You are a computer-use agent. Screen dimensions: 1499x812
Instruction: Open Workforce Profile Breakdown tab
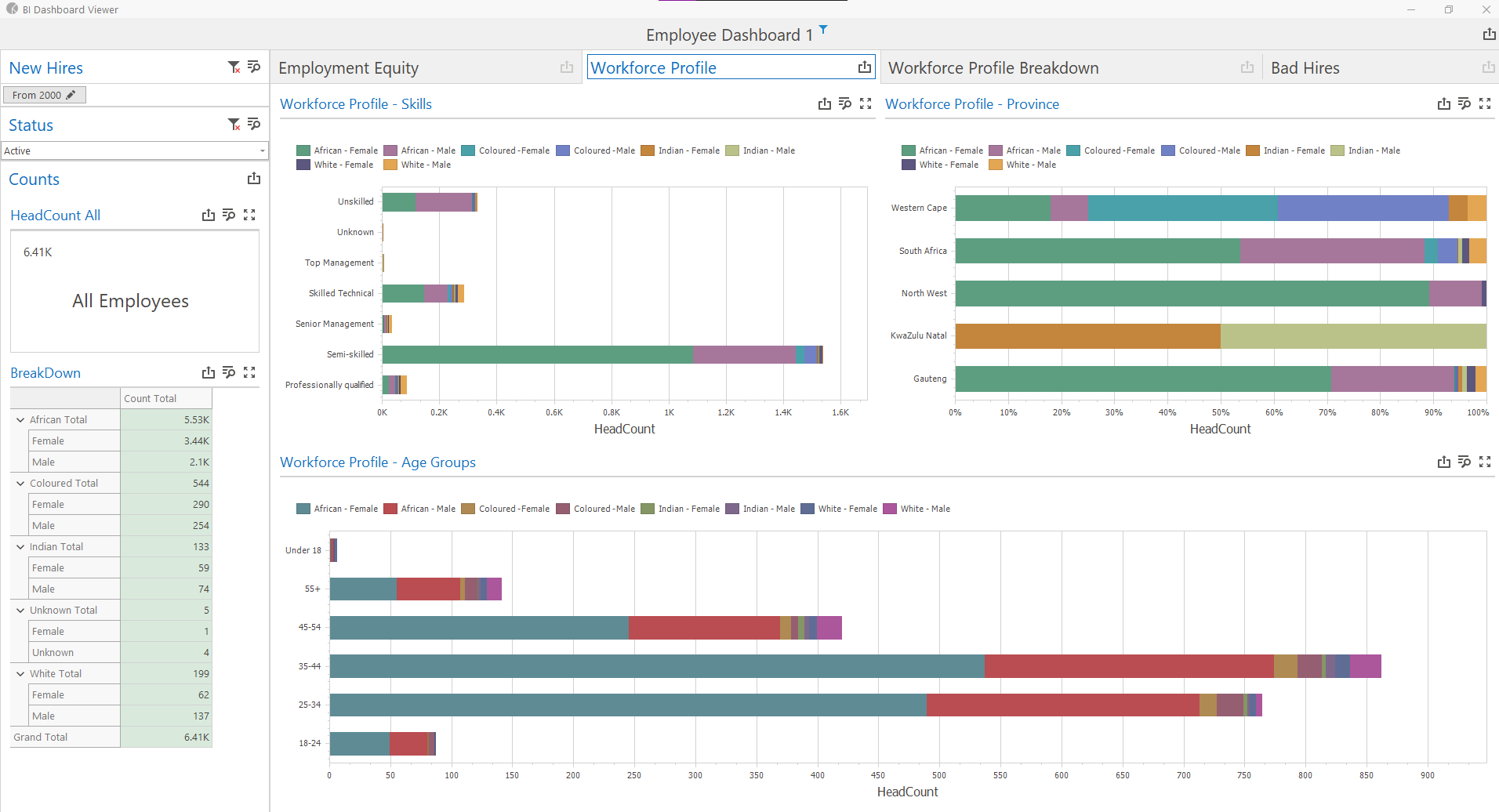coord(993,68)
